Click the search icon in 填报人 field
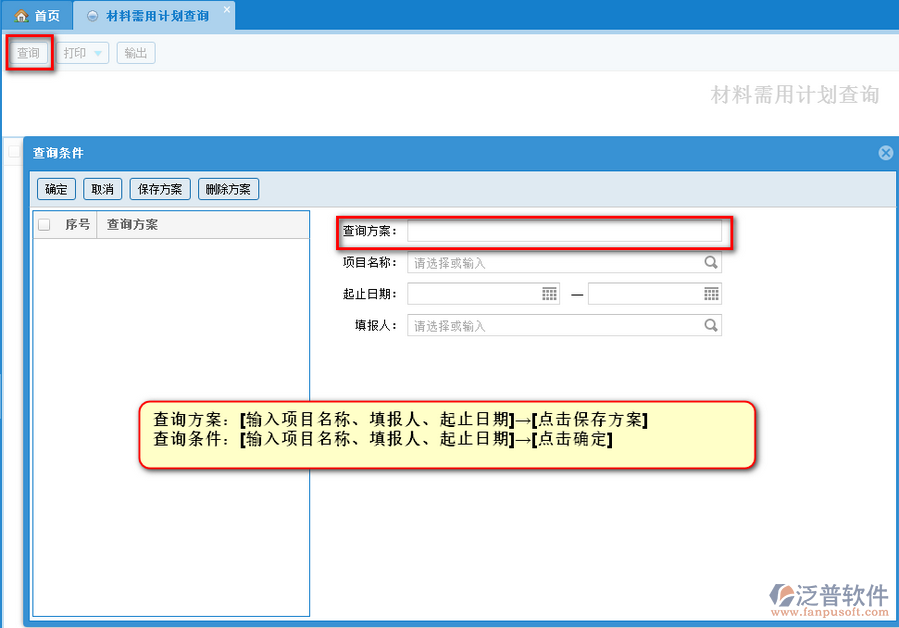This screenshot has width=899, height=628. click(x=711, y=325)
